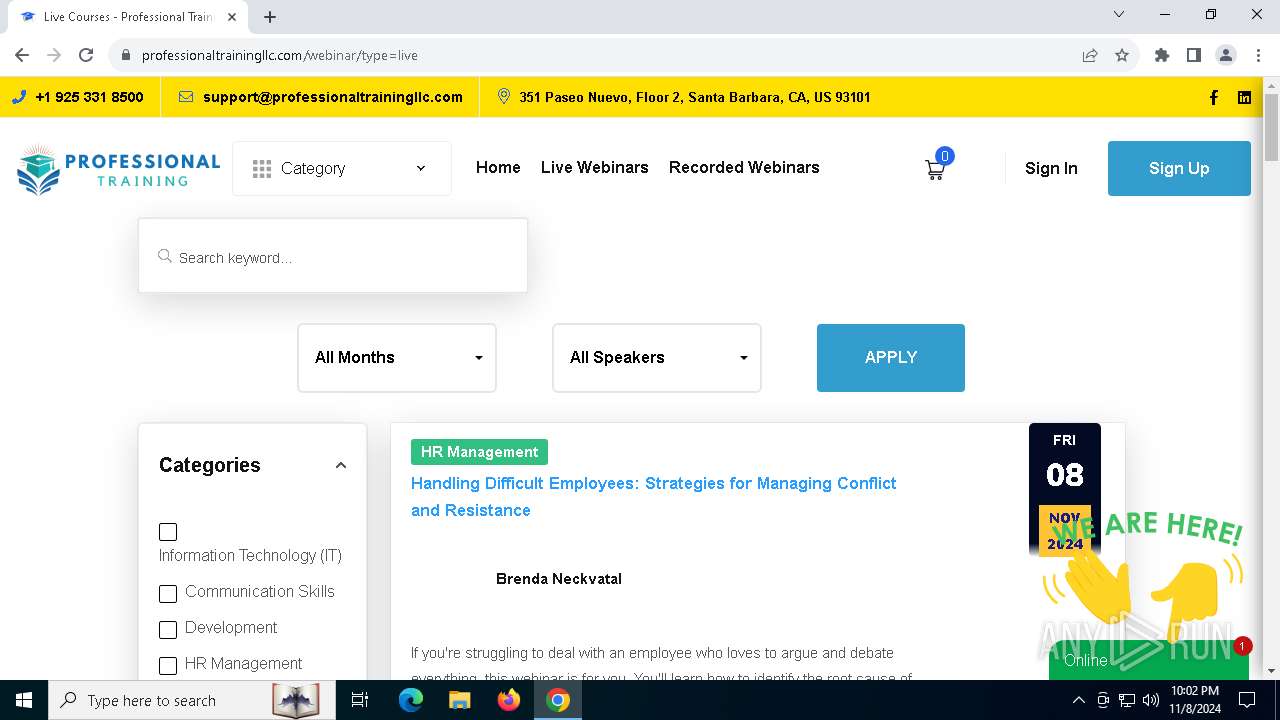This screenshot has width=1280, height=720.
Task: Check the HR Management category box
Action: (168, 666)
